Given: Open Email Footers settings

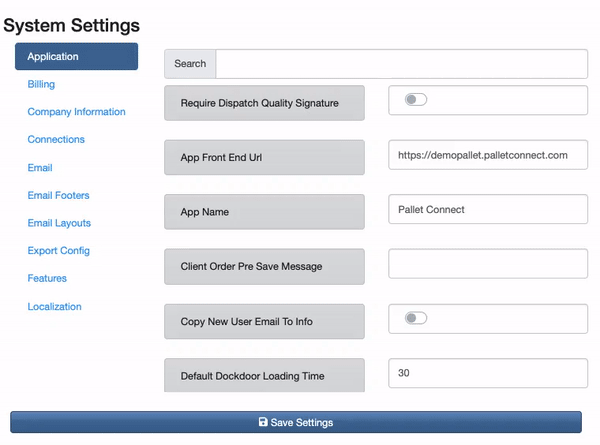Looking at the screenshot, I should pos(59,195).
